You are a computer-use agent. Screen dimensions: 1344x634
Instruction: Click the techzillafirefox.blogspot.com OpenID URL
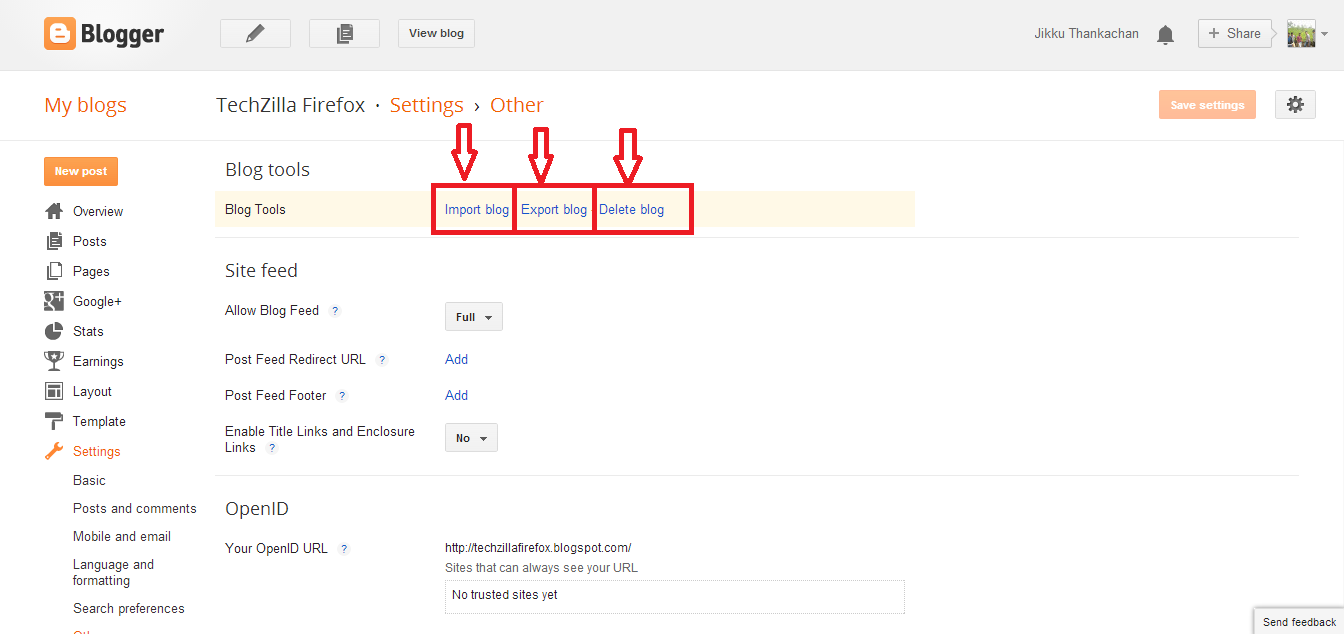(x=538, y=547)
